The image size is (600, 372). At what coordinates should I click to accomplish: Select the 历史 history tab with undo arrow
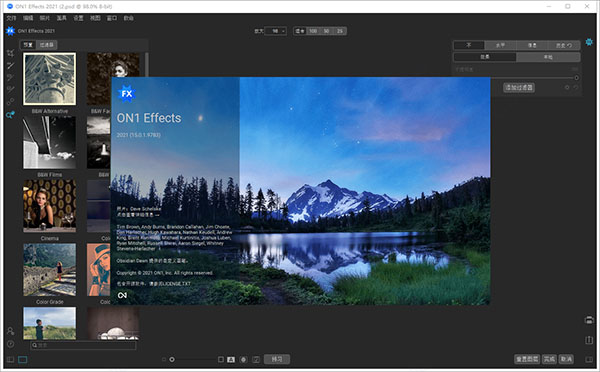coord(564,45)
